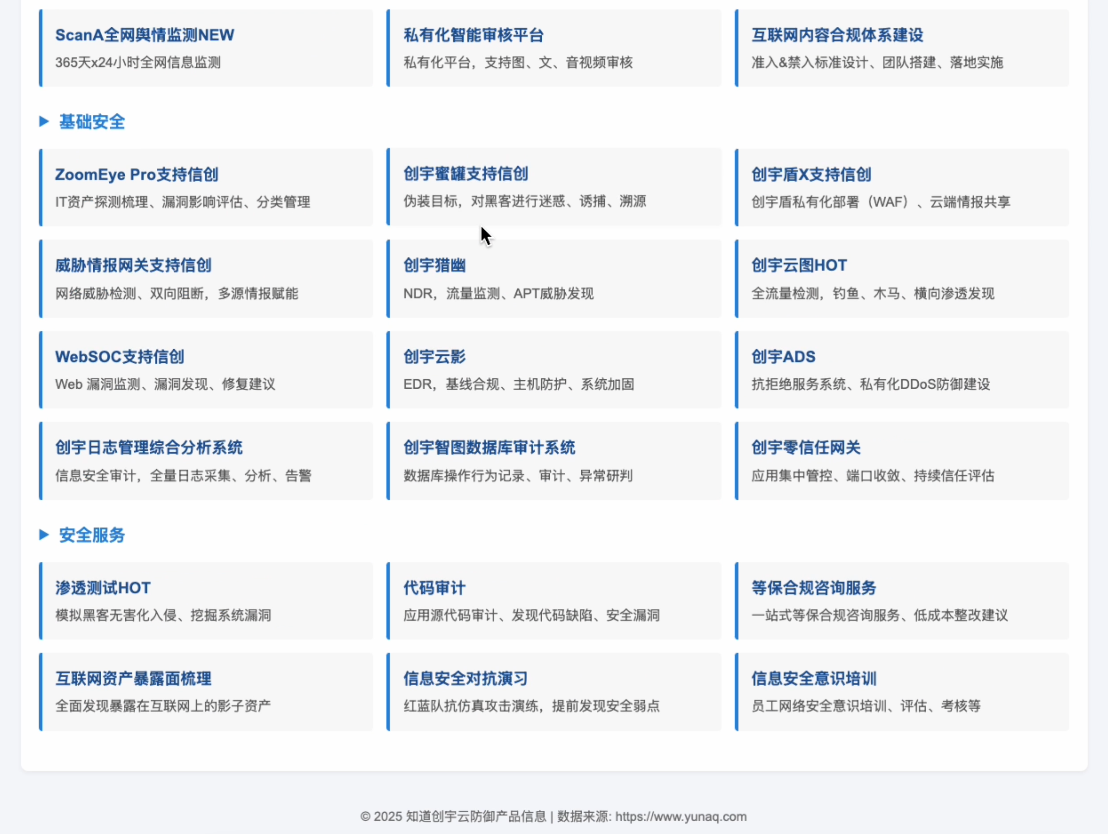Open the 代码审计 card
The height and width of the screenshot is (834, 1108).
click(554, 601)
